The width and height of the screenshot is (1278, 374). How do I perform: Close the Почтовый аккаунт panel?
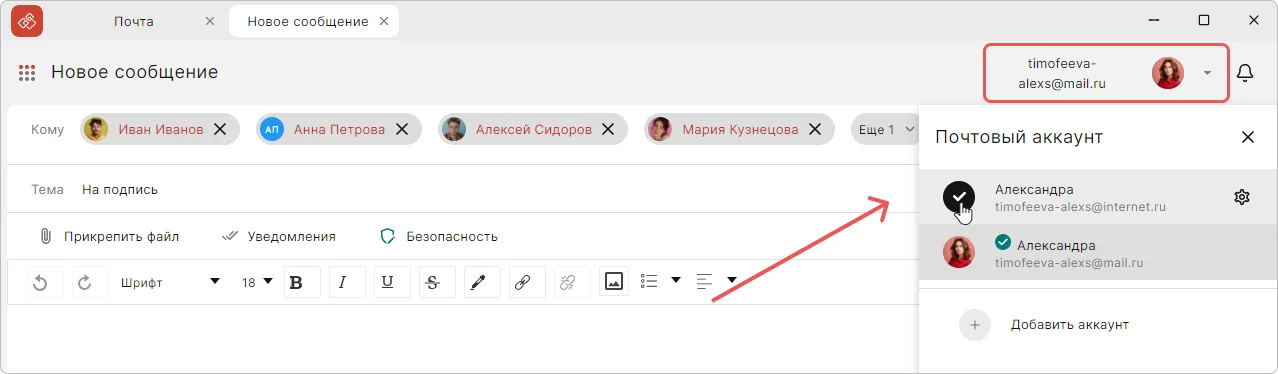click(x=1247, y=137)
